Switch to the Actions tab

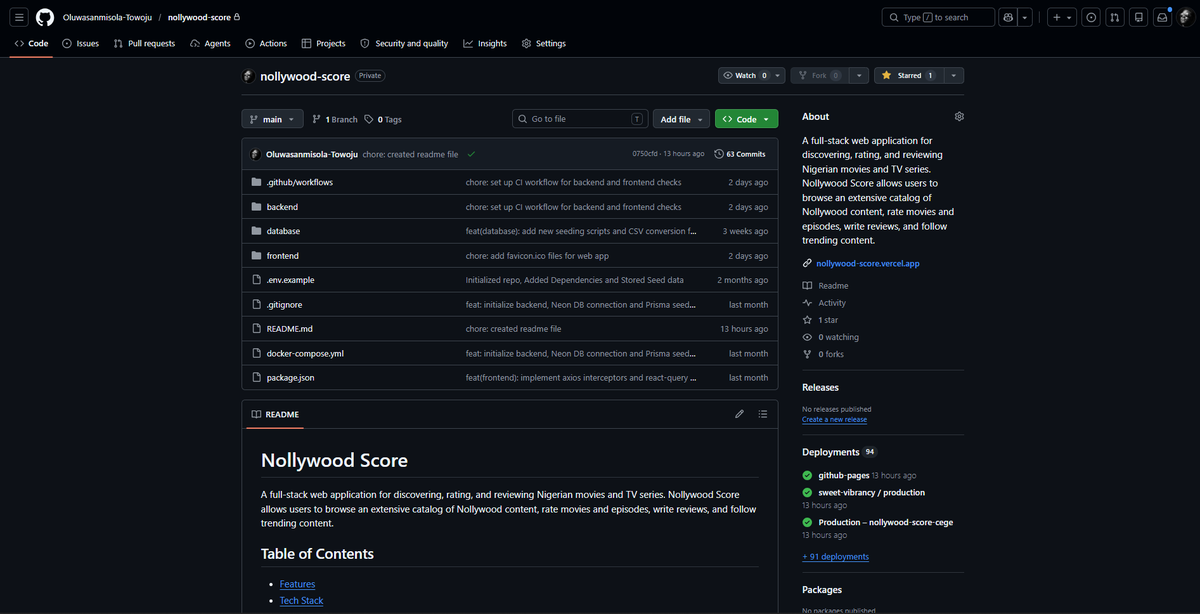pos(264,43)
